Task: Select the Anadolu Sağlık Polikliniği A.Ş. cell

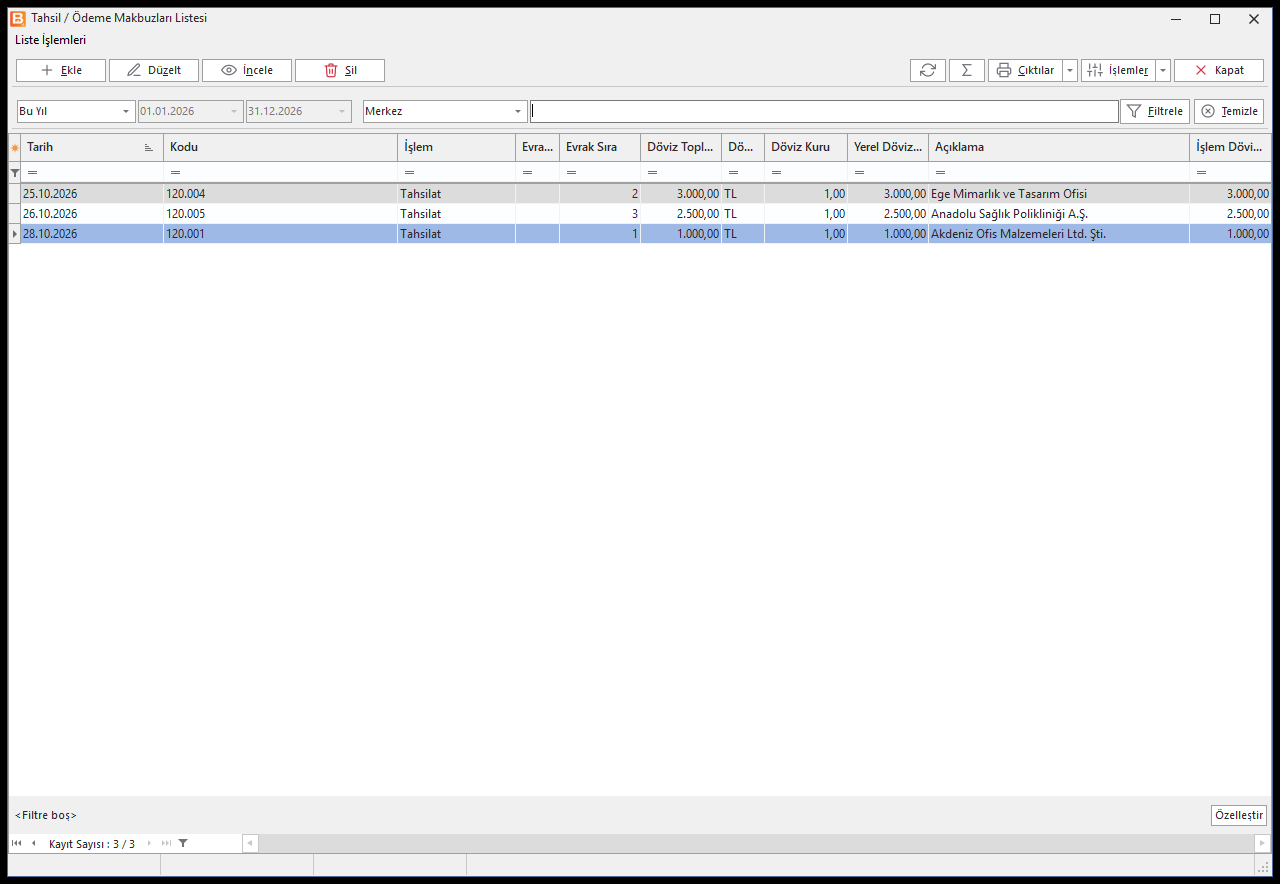Action: point(1059,214)
